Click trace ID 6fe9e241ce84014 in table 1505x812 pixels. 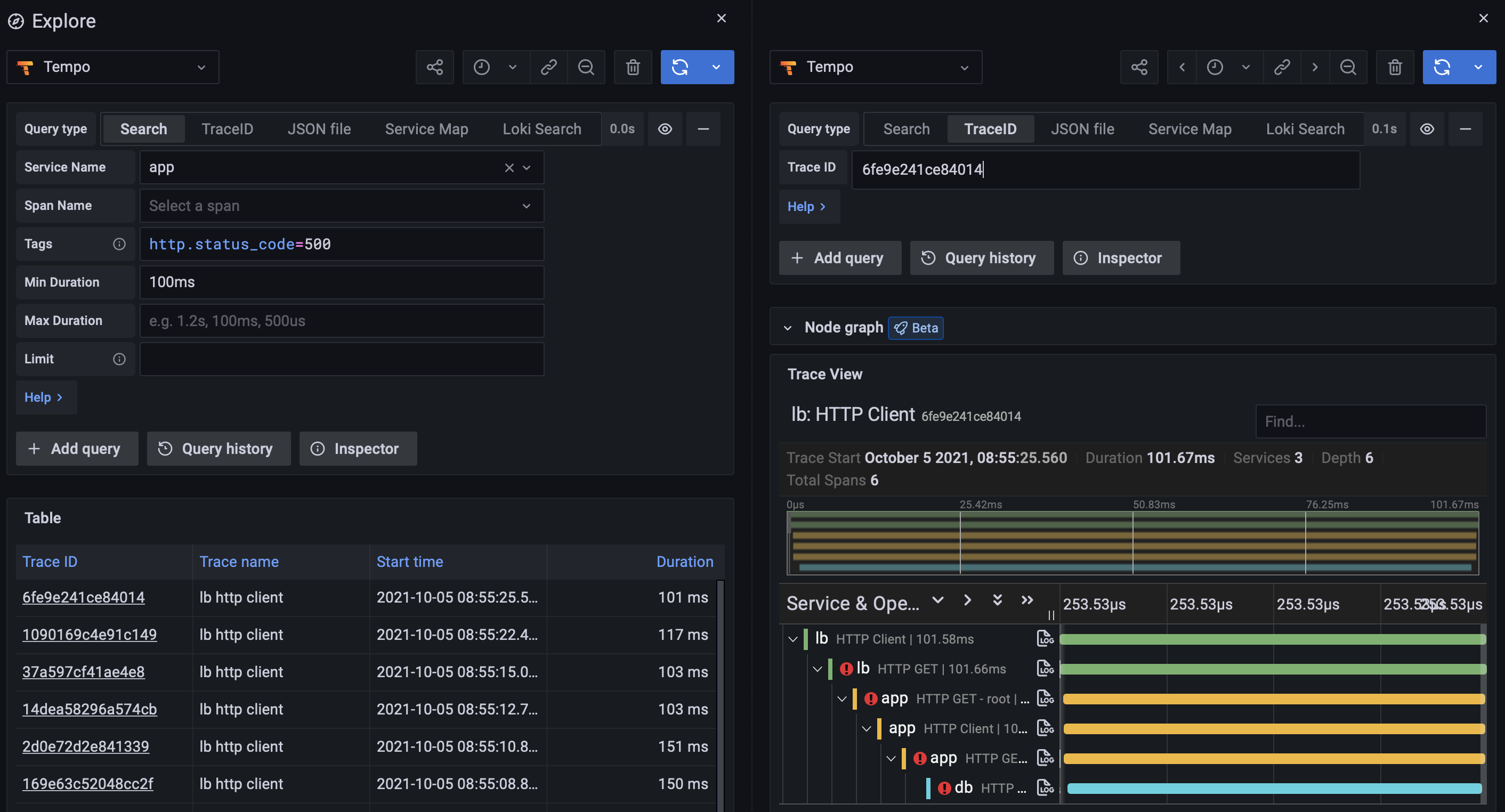[x=83, y=598]
